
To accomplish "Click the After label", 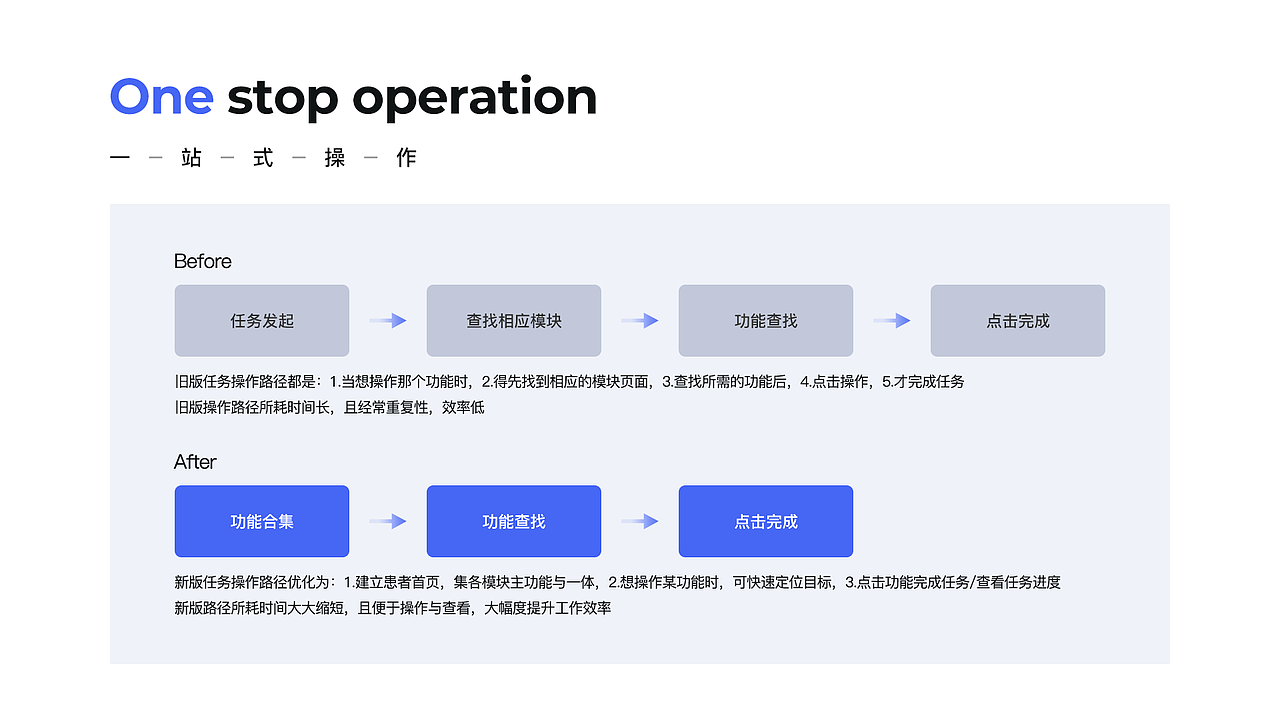I will click(195, 462).
